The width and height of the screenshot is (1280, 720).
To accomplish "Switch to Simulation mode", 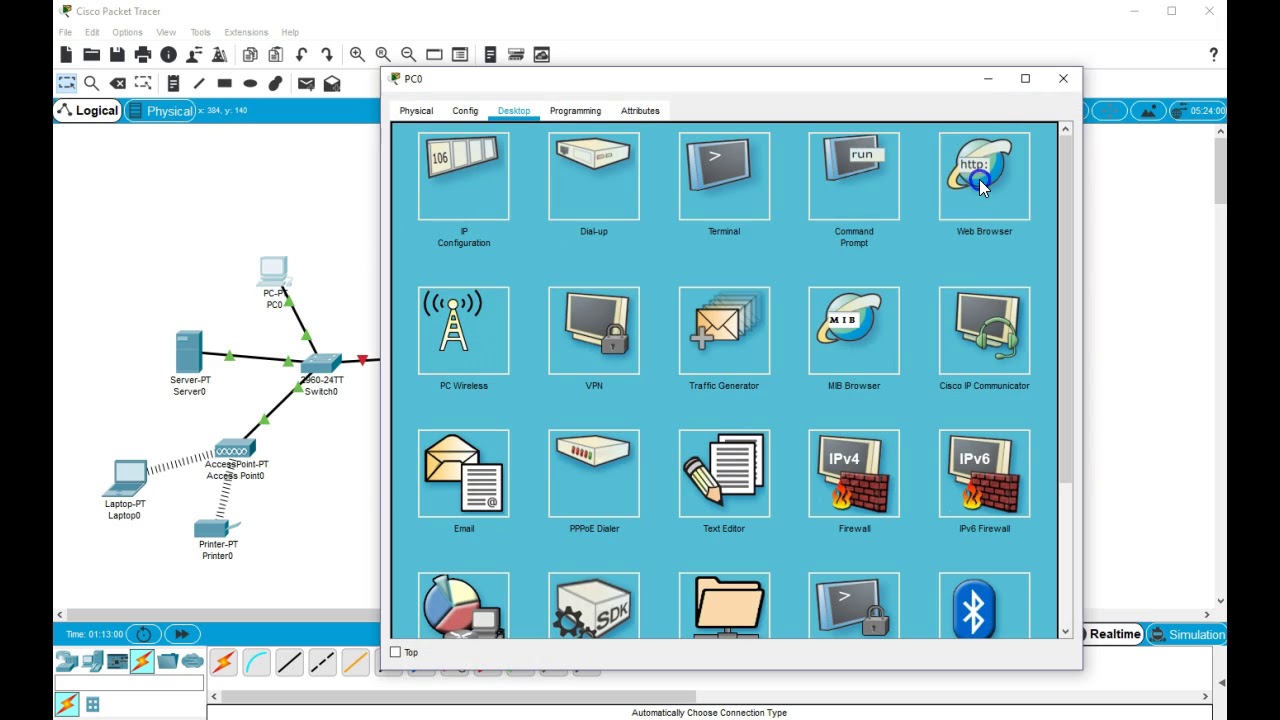I will [1191, 634].
